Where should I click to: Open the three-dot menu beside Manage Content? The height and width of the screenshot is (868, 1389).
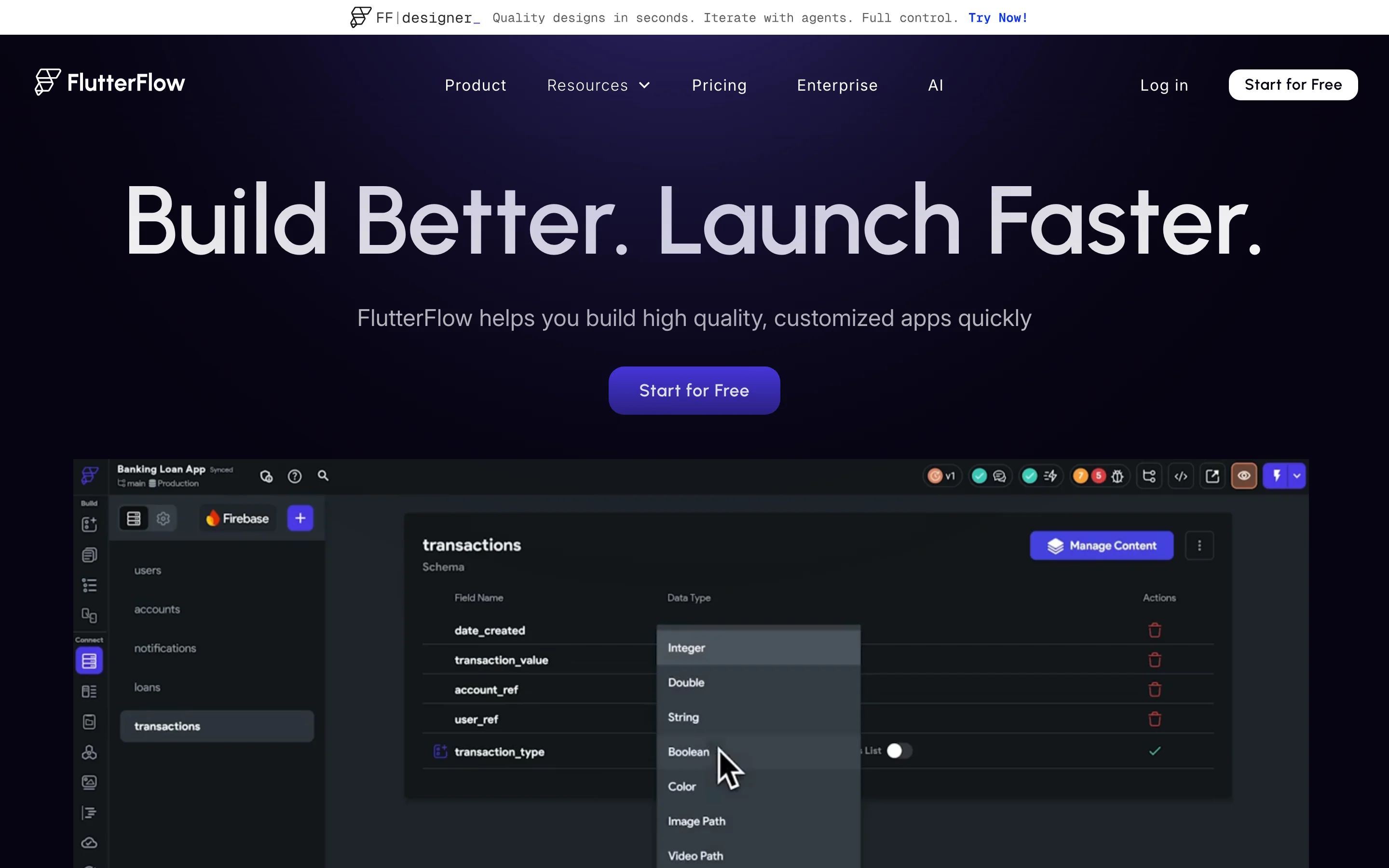1200,545
